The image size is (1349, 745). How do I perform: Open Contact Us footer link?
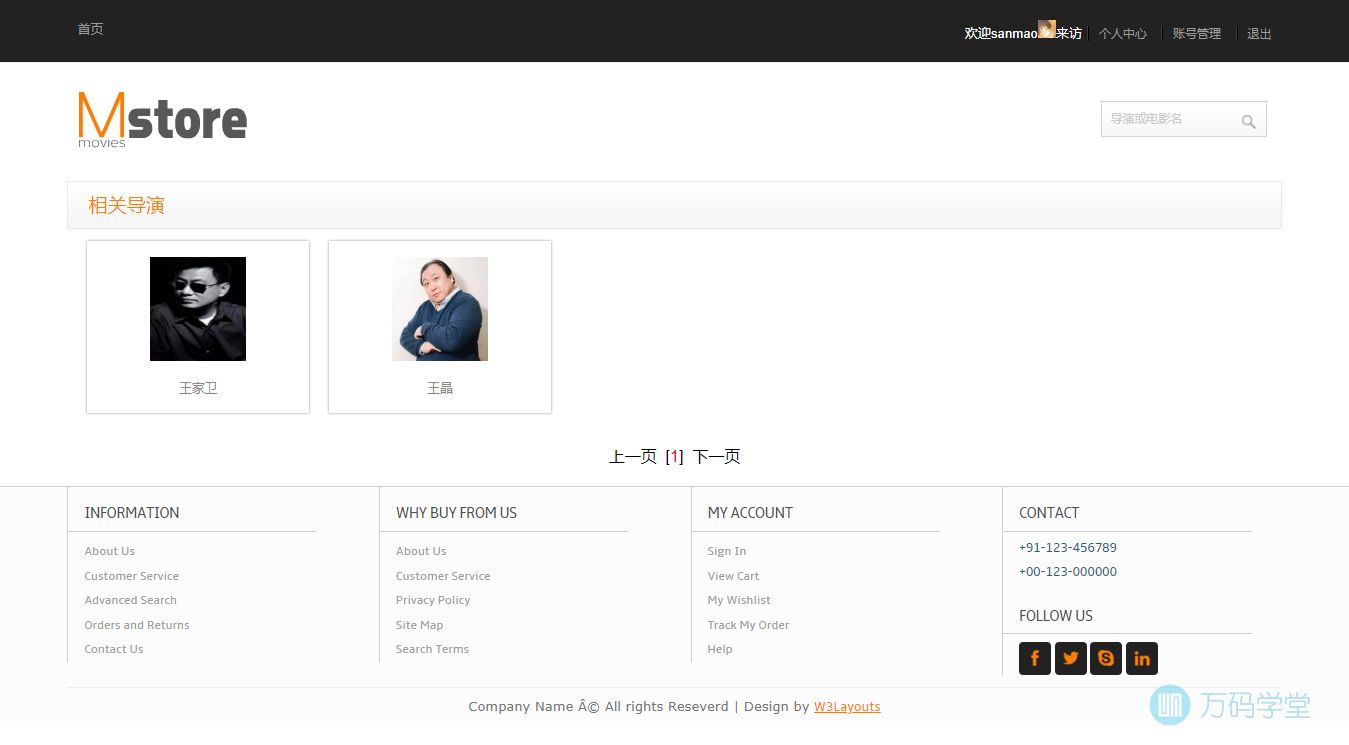click(x=114, y=649)
